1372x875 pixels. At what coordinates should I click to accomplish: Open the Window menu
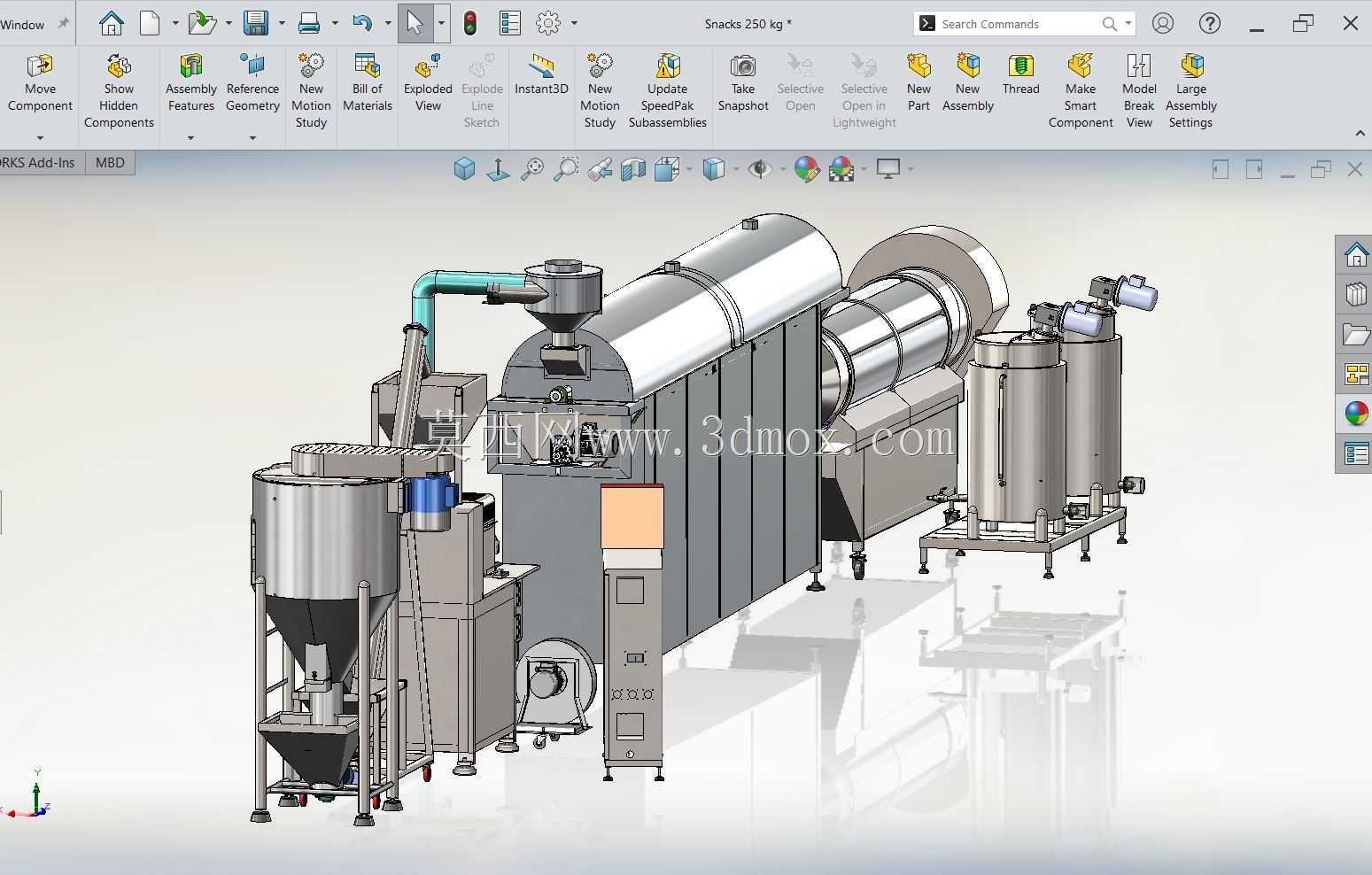(22, 24)
